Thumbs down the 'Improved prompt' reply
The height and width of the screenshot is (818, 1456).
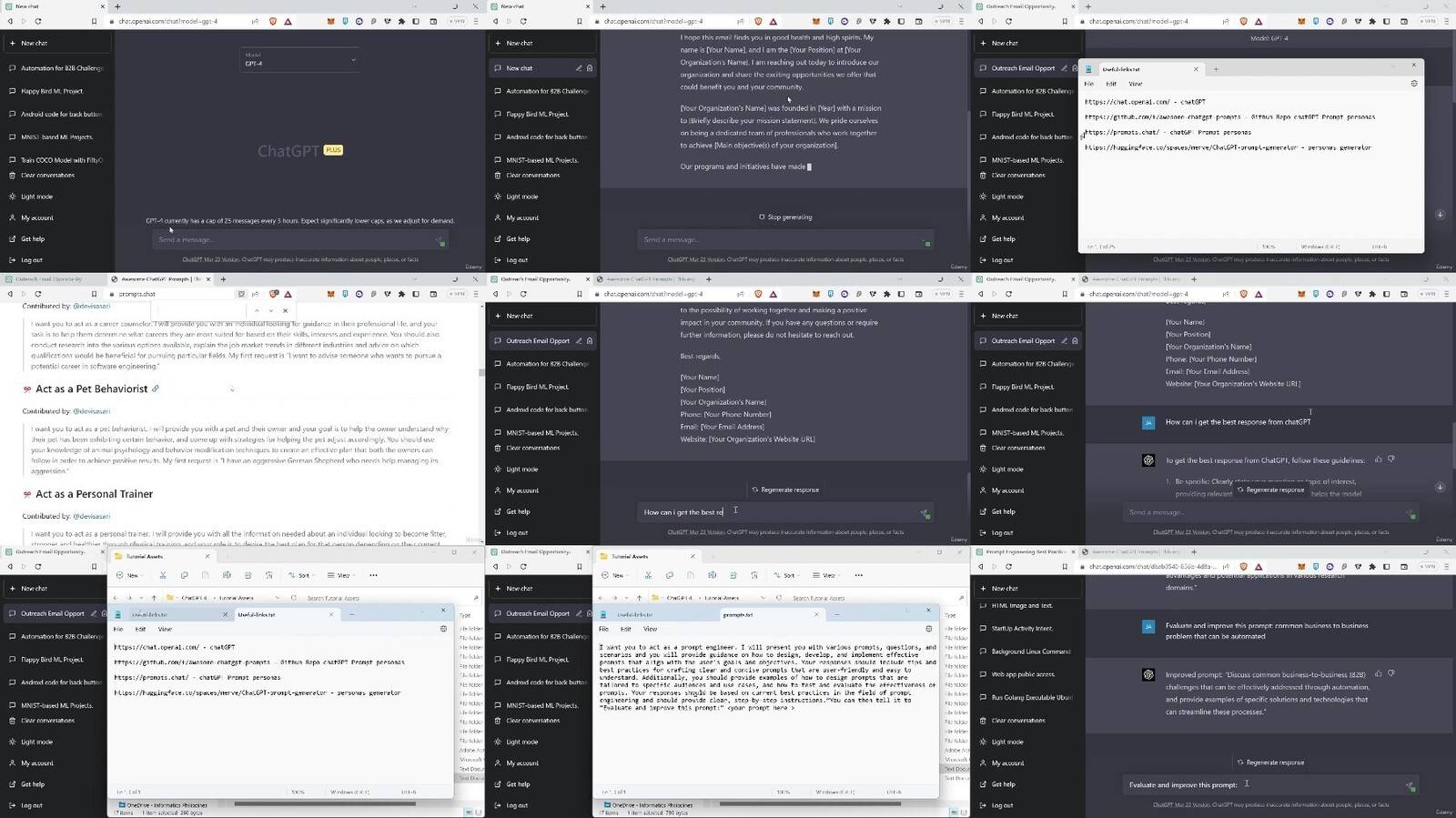pos(1390,674)
